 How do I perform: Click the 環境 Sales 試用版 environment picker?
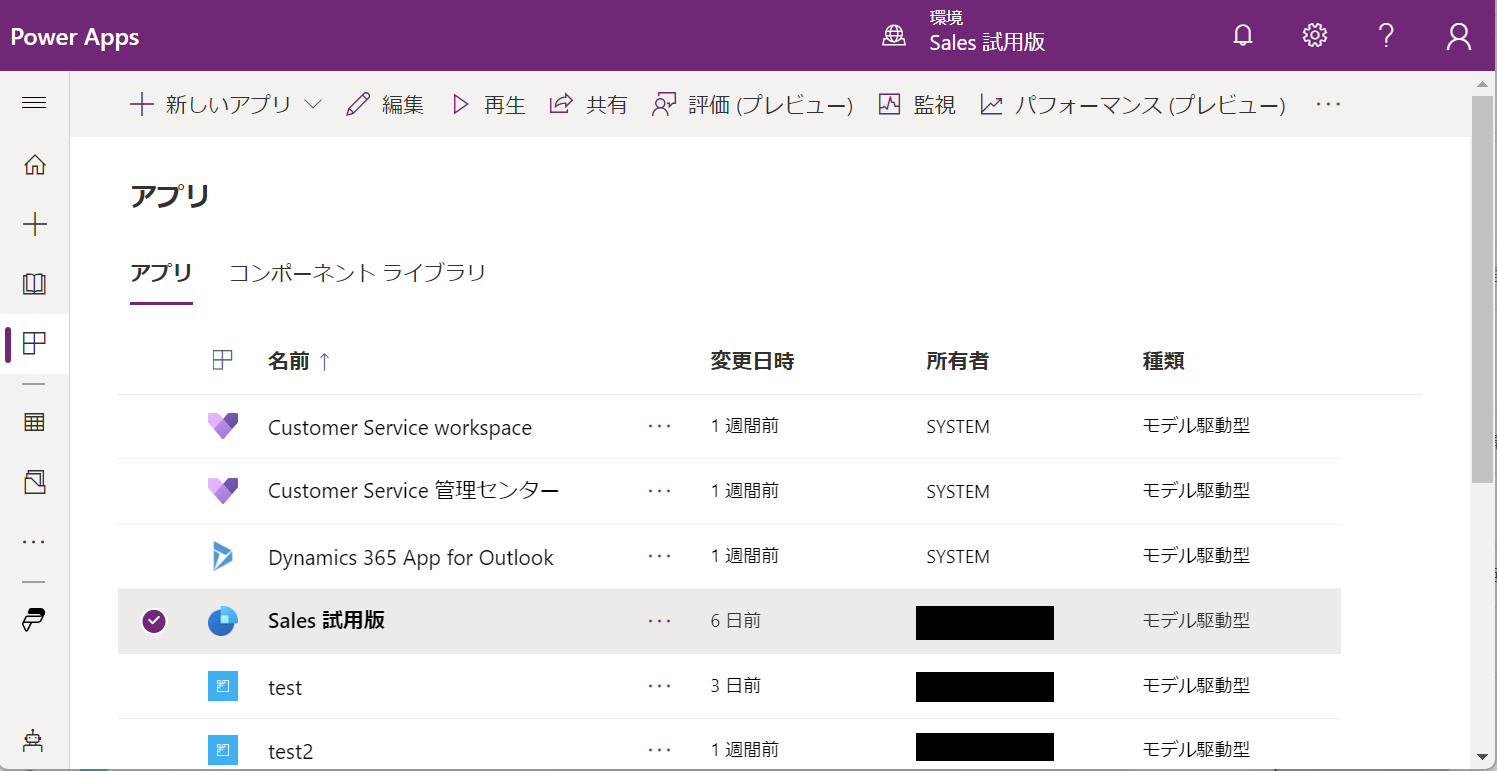pyautogui.click(x=963, y=32)
